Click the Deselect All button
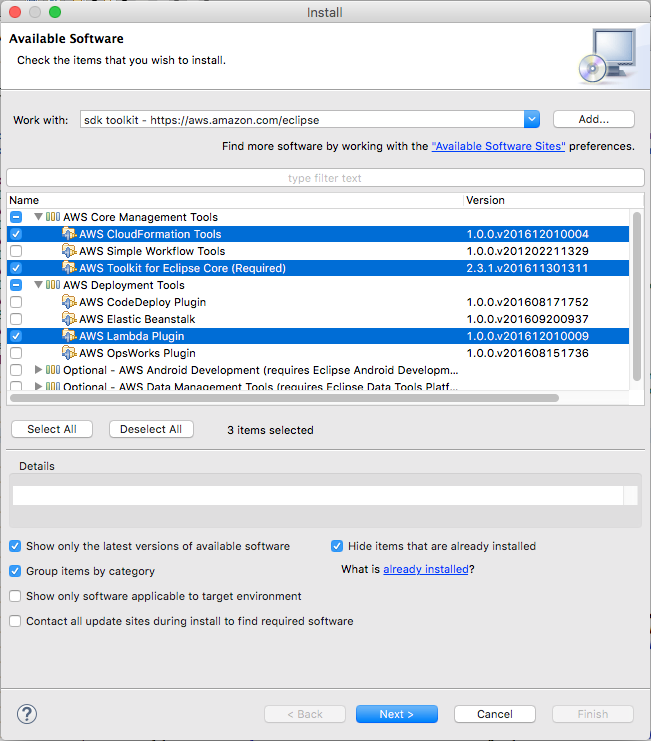This screenshot has height=741, width=651. coord(151,429)
